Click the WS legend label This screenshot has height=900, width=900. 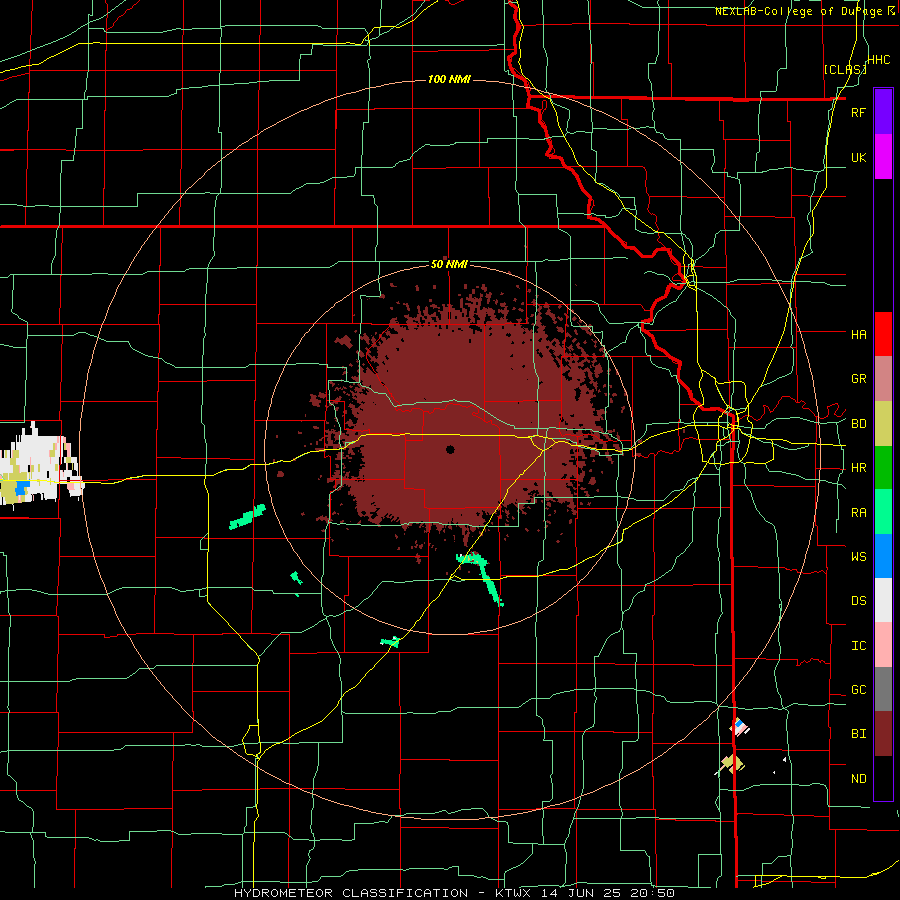(x=858, y=557)
